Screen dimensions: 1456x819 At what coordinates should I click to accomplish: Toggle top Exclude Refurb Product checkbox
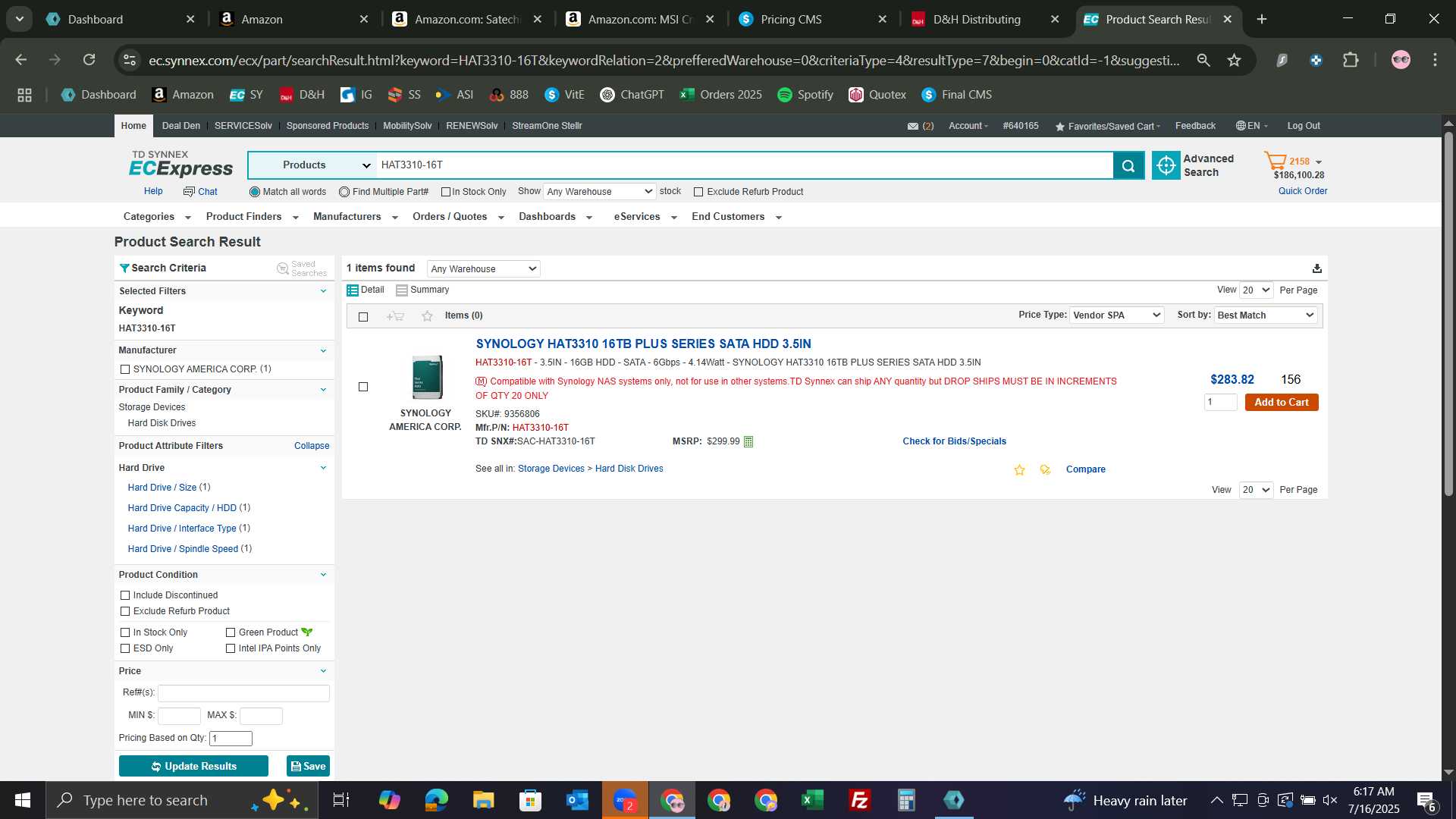[x=698, y=192]
